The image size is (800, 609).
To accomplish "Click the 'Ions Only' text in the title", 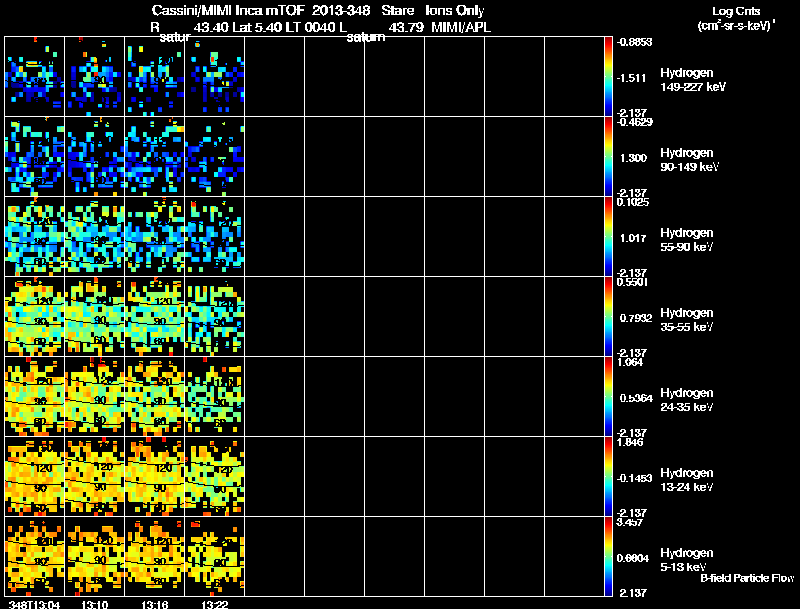I will pos(455,11).
